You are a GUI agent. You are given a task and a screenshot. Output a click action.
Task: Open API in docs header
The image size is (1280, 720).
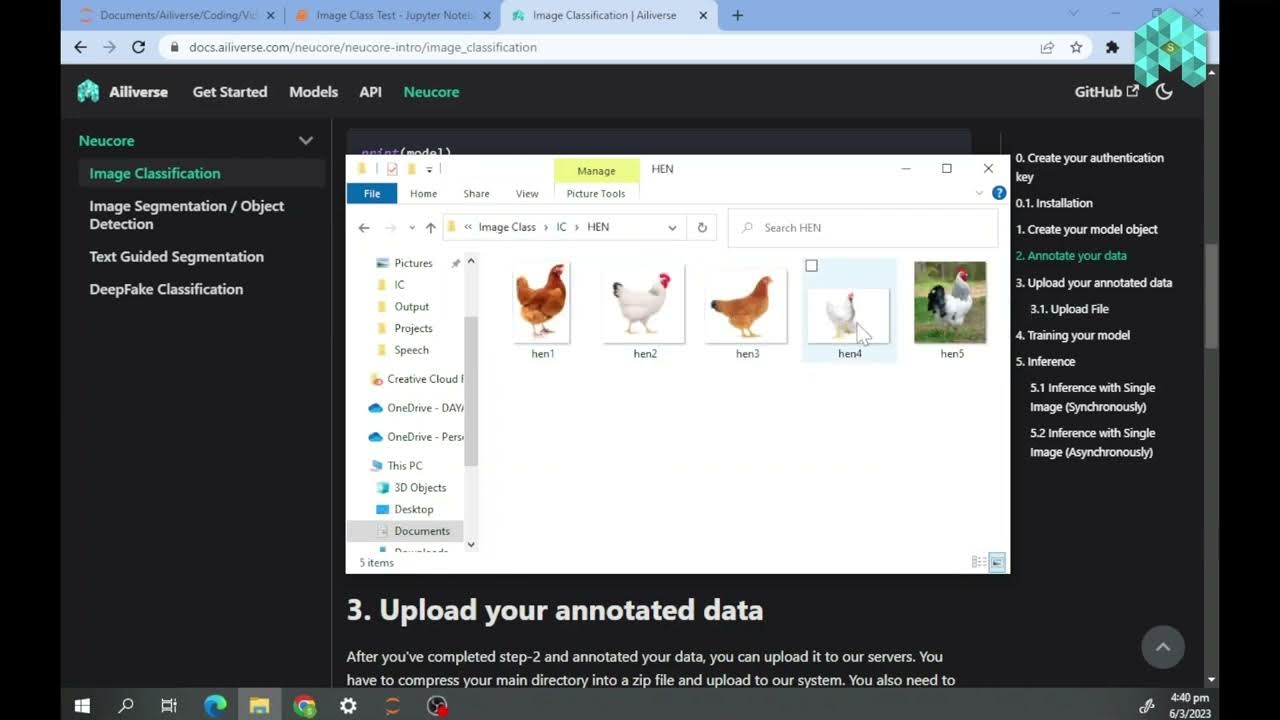(x=370, y=92)
